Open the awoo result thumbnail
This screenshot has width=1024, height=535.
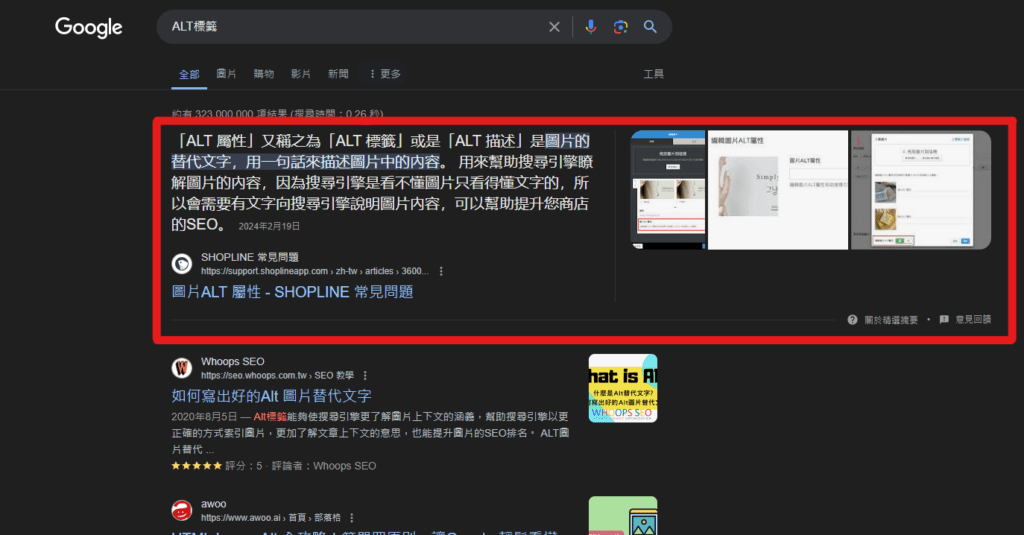coord(623,515)
